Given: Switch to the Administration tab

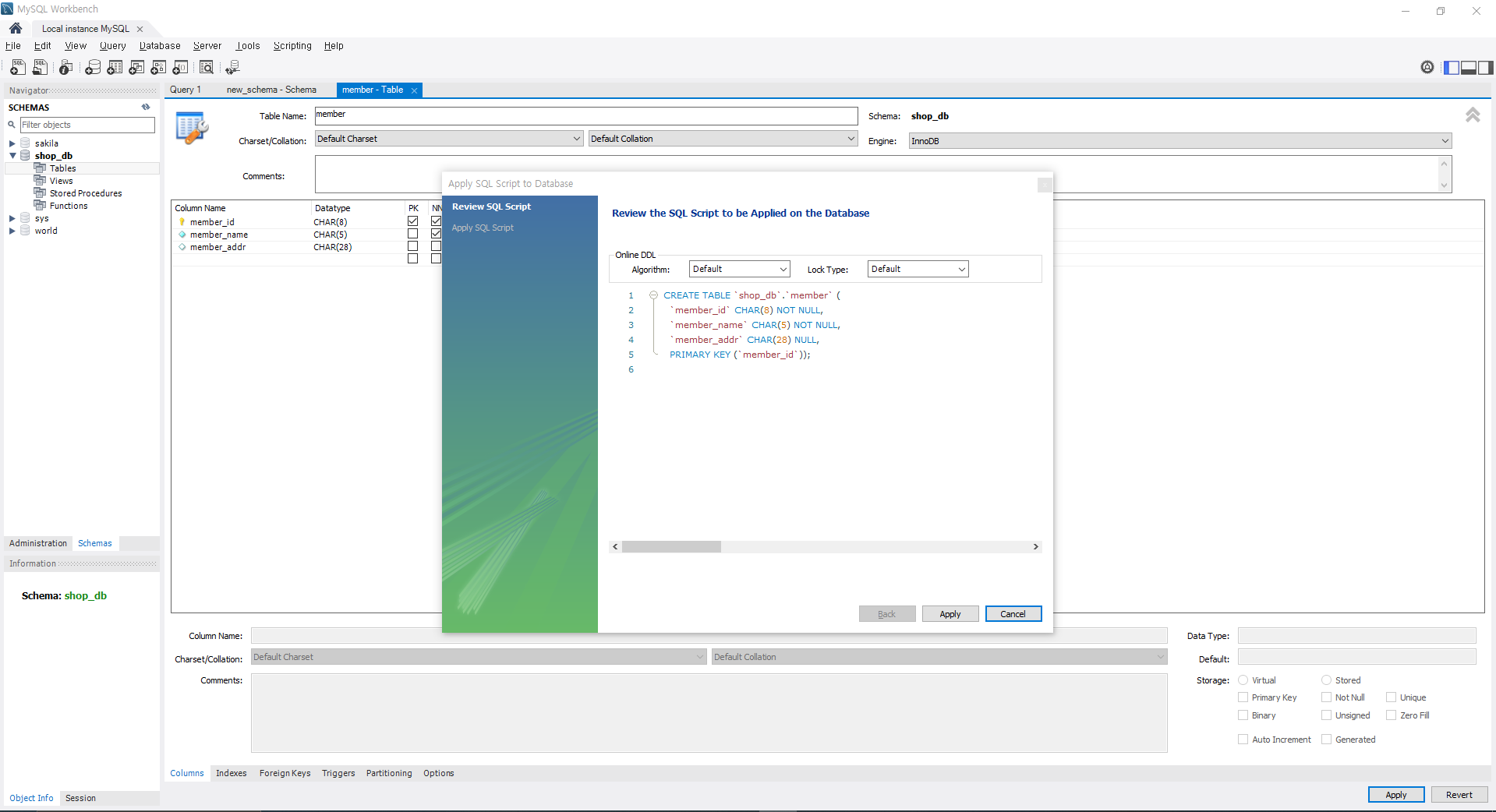Looking at the screenshot, I should coord(38,543).
